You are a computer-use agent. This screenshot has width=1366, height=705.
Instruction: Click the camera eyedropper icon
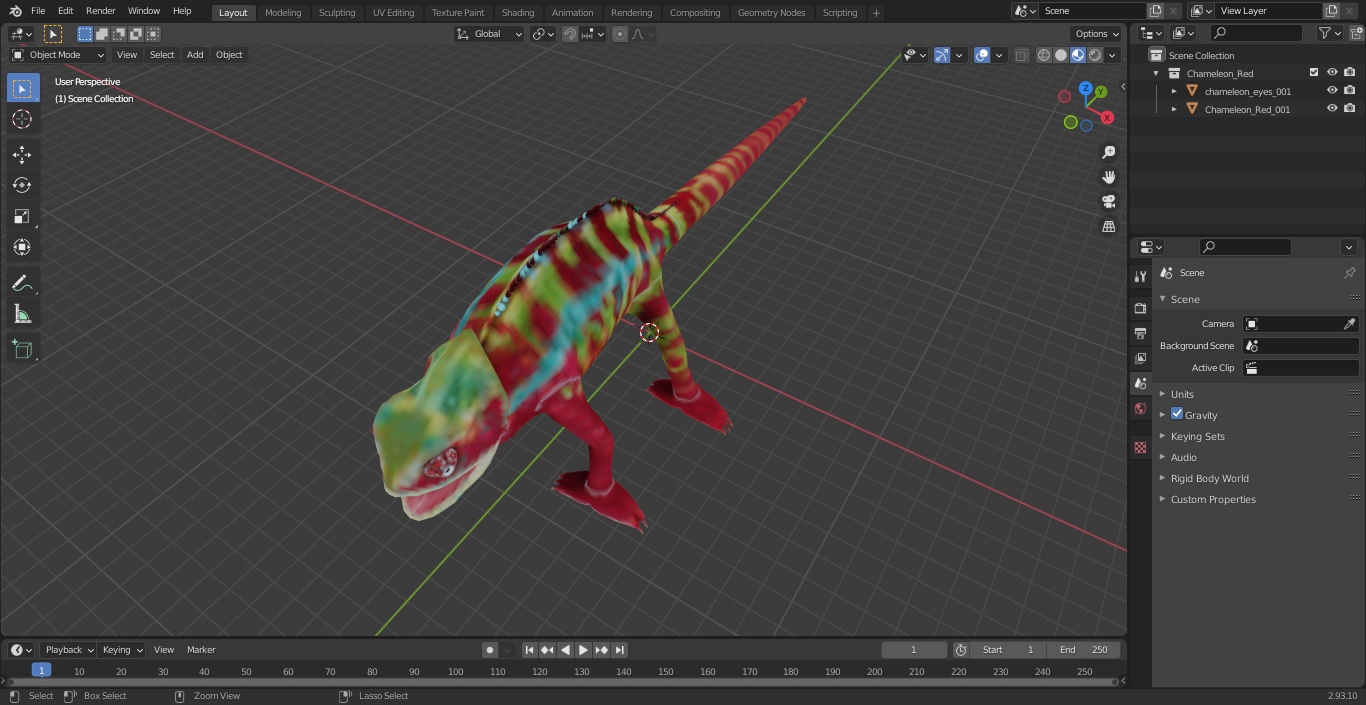(1349, 324)
